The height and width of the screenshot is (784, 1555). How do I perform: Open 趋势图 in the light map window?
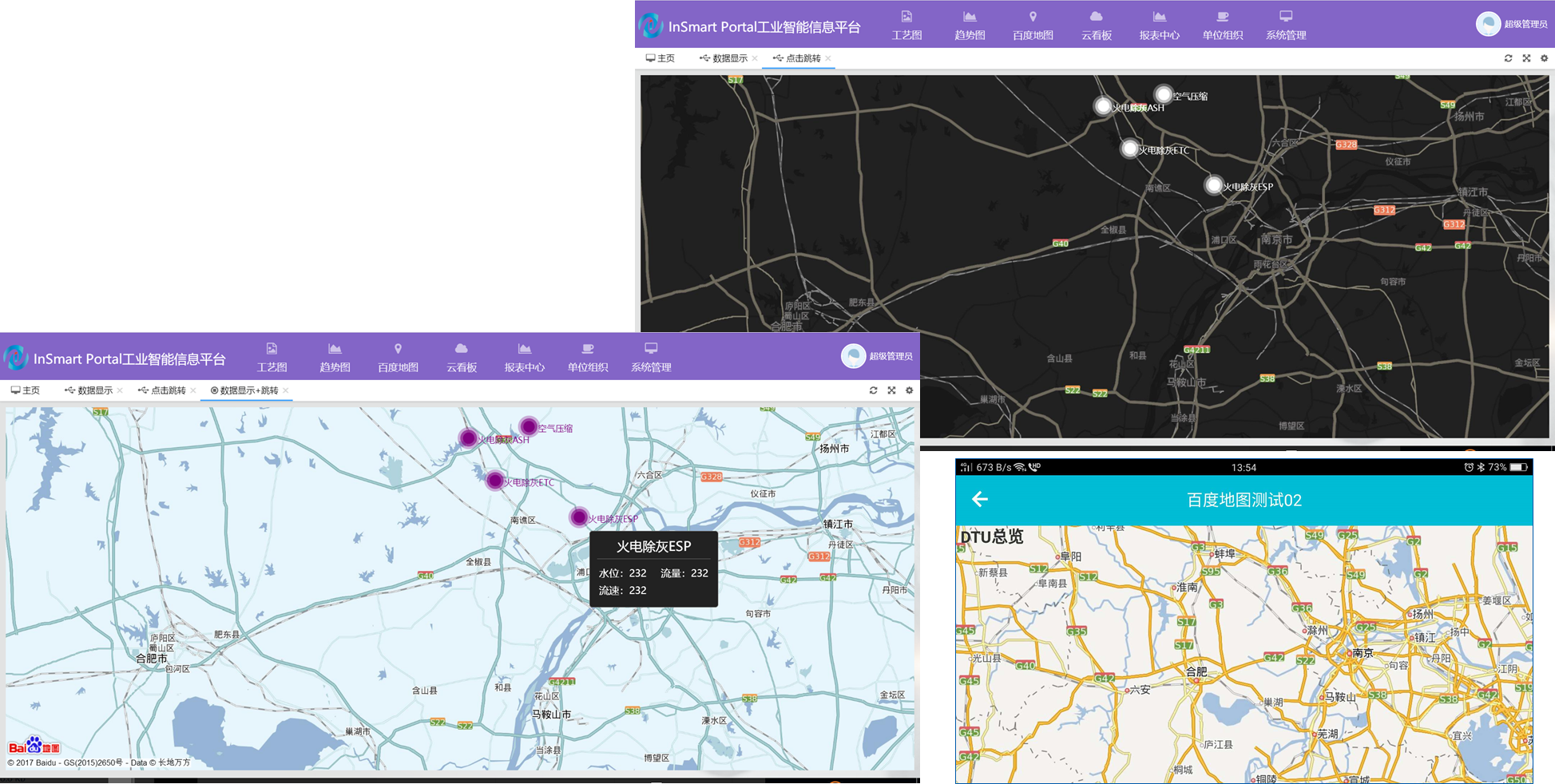(335, 358)
